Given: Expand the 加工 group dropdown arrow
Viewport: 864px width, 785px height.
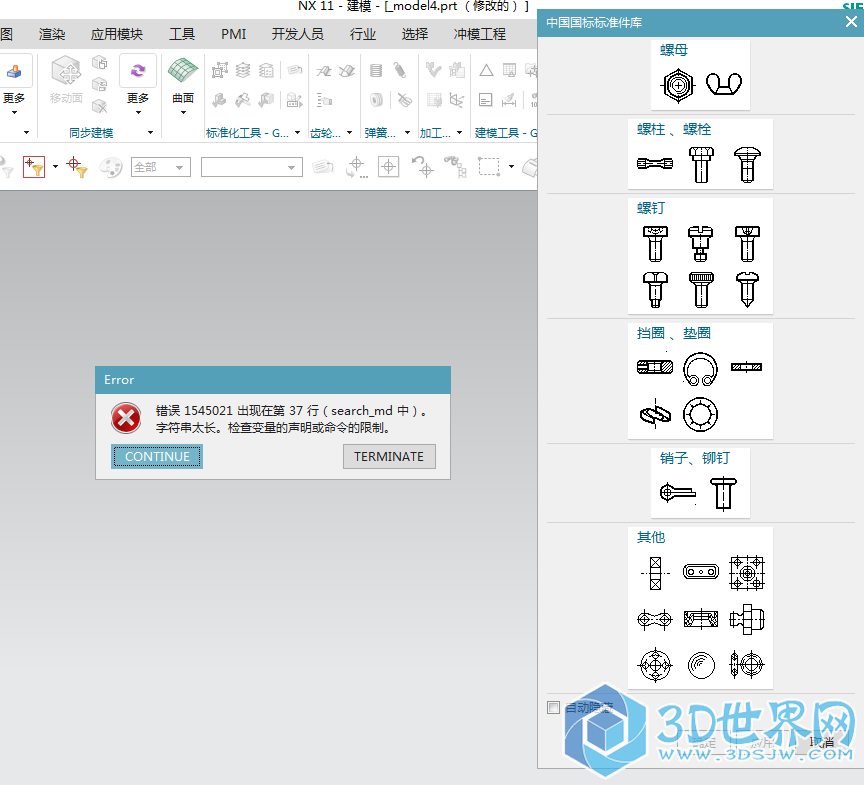Looking at the screenshot, I should 459,133.
